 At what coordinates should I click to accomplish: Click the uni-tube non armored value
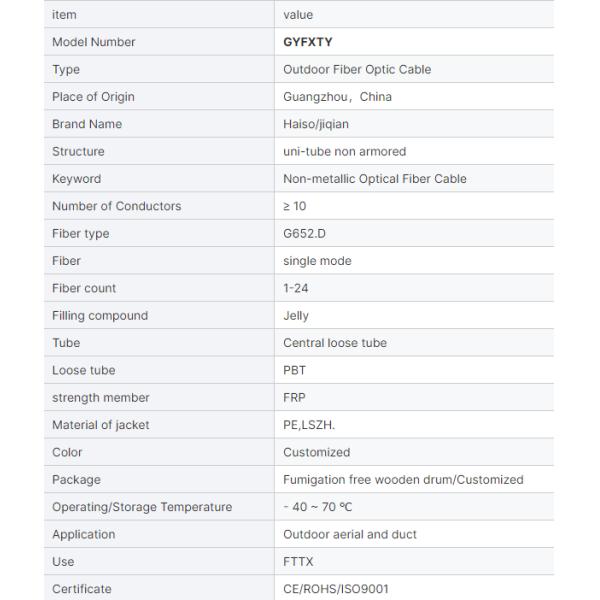pyautogui.click(x=344, y=152)
